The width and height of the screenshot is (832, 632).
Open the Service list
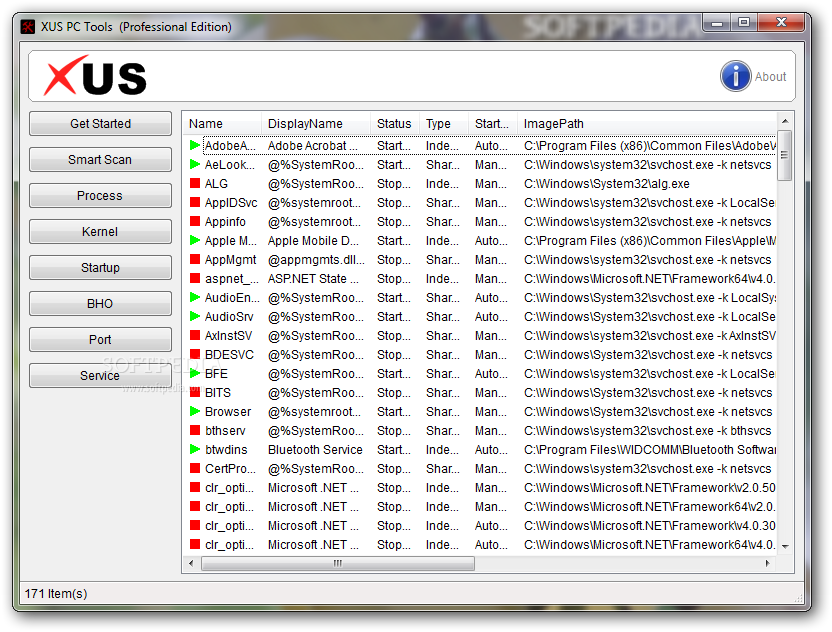point(100,376)
